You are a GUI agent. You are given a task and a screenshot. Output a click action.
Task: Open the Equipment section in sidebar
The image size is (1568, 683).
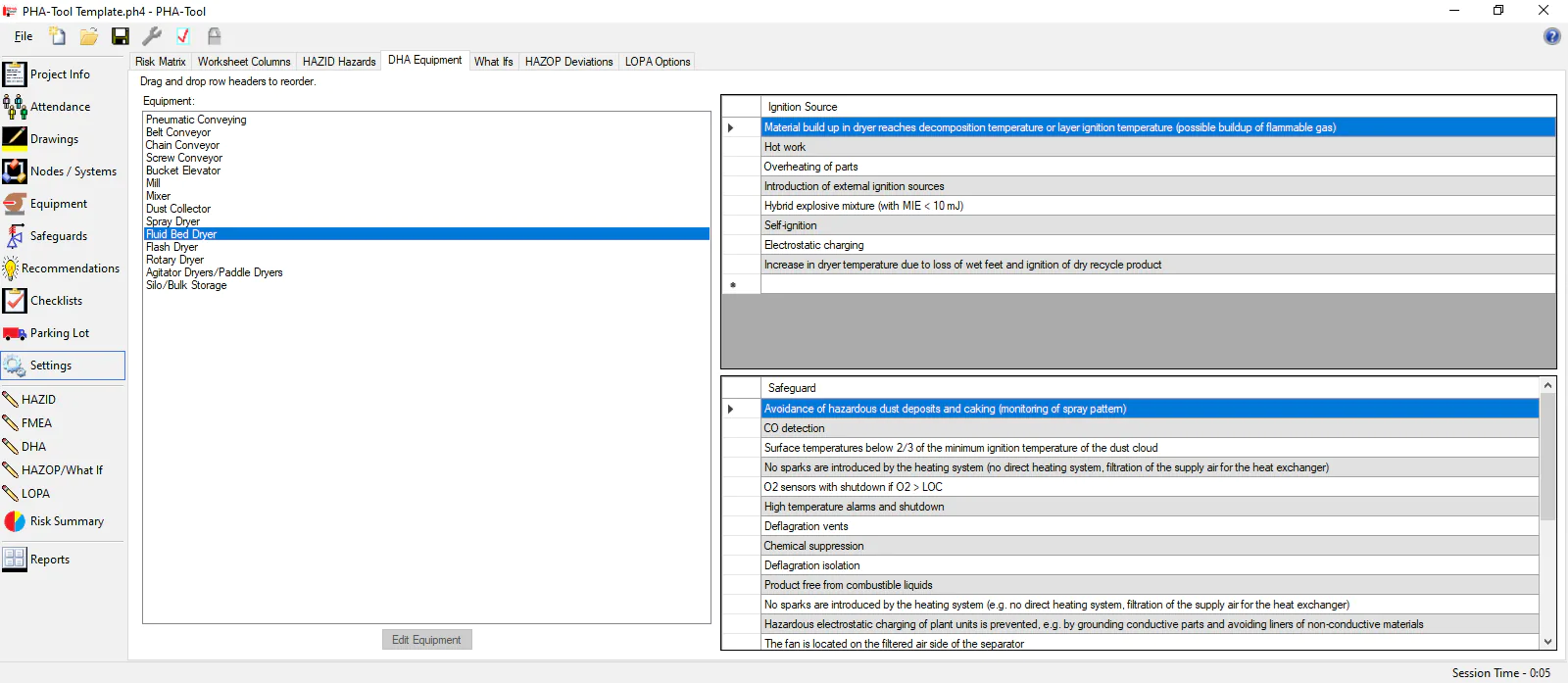coord(63,204)
